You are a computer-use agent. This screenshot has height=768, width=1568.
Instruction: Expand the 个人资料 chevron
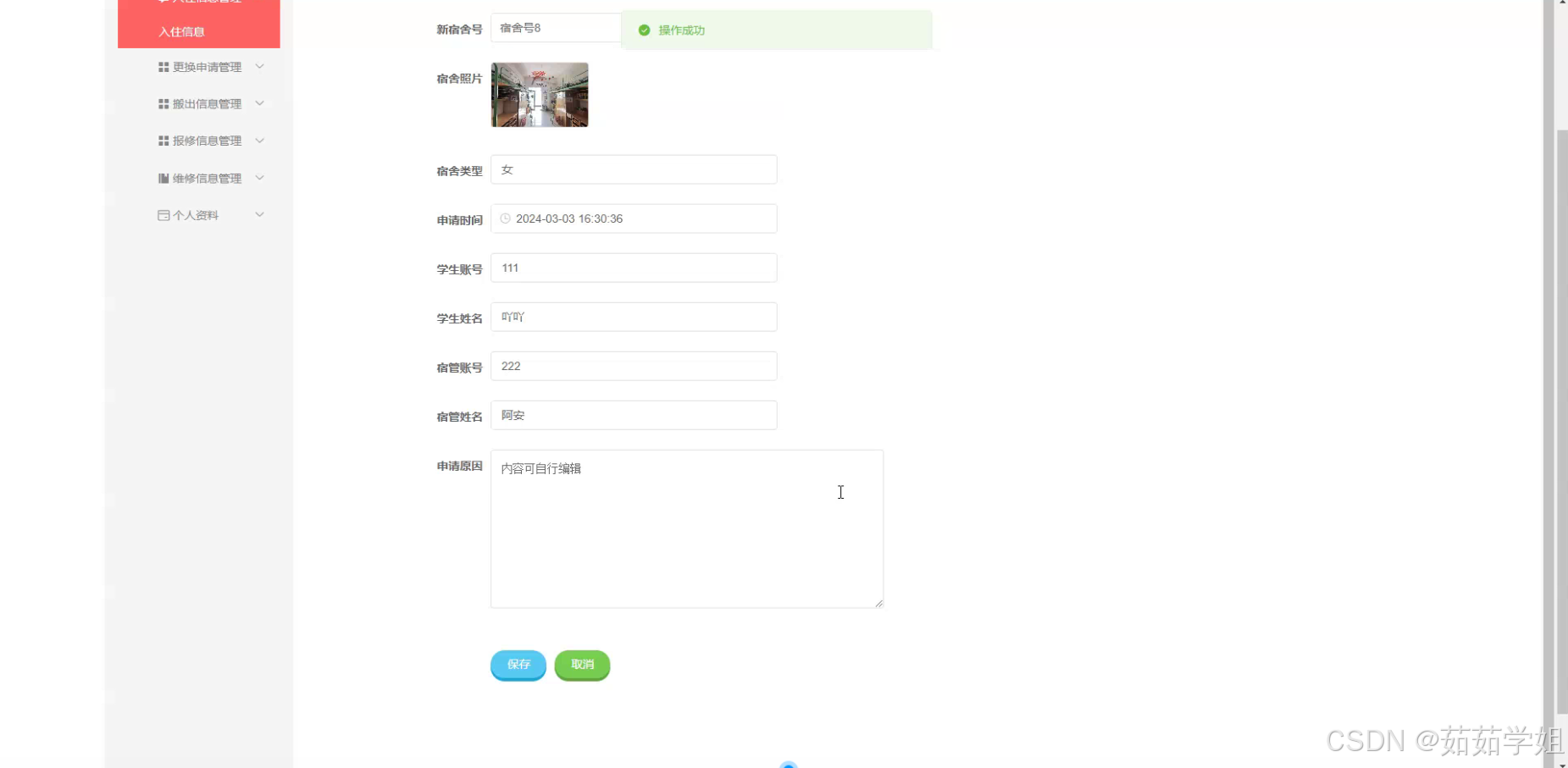coord(260,215)
